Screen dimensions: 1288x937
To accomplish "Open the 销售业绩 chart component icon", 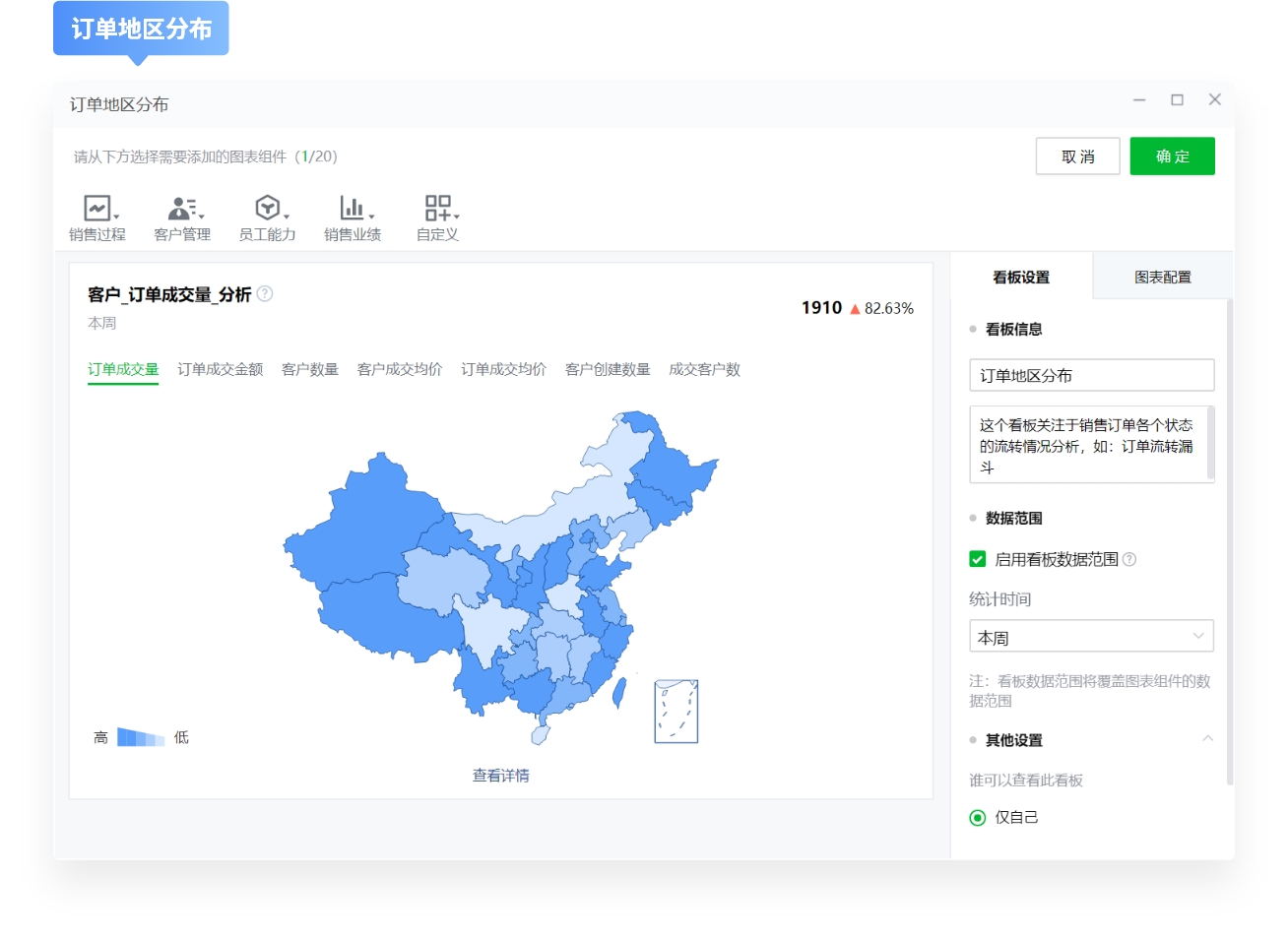I will coord(351,209).
